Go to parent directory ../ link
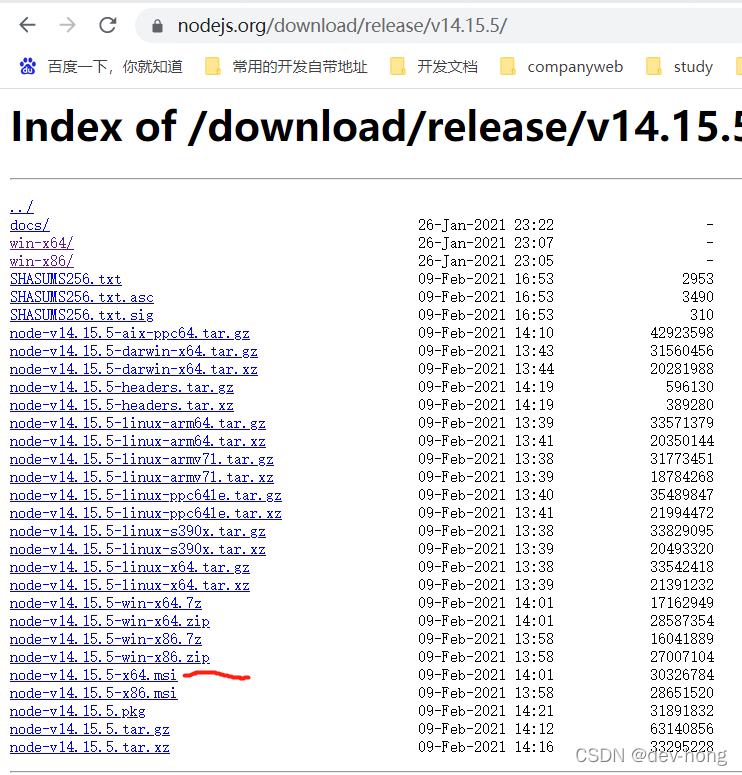Image resolution: width=742 pixels, height=775 pixels. 22,207
